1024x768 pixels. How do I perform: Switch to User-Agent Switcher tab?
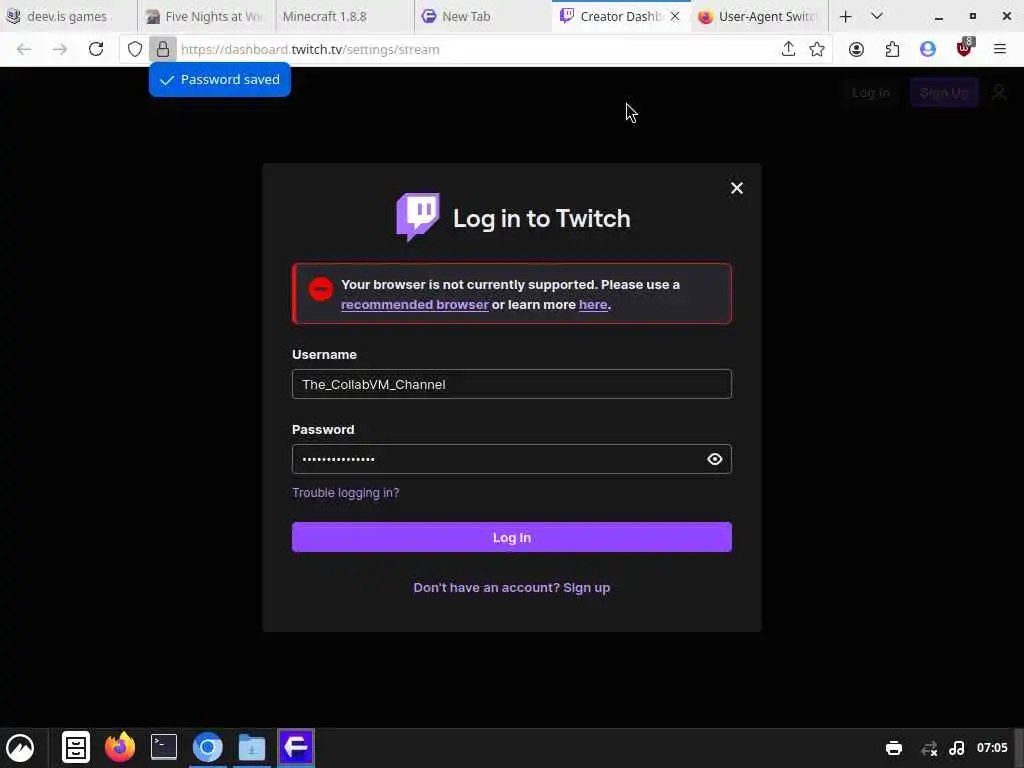tap(760, 16)
